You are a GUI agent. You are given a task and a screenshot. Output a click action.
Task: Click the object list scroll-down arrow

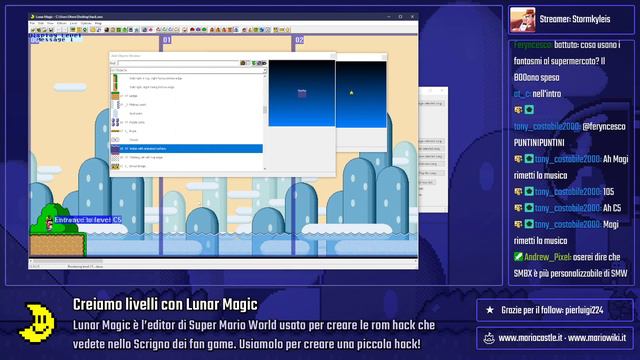[265, 168]
